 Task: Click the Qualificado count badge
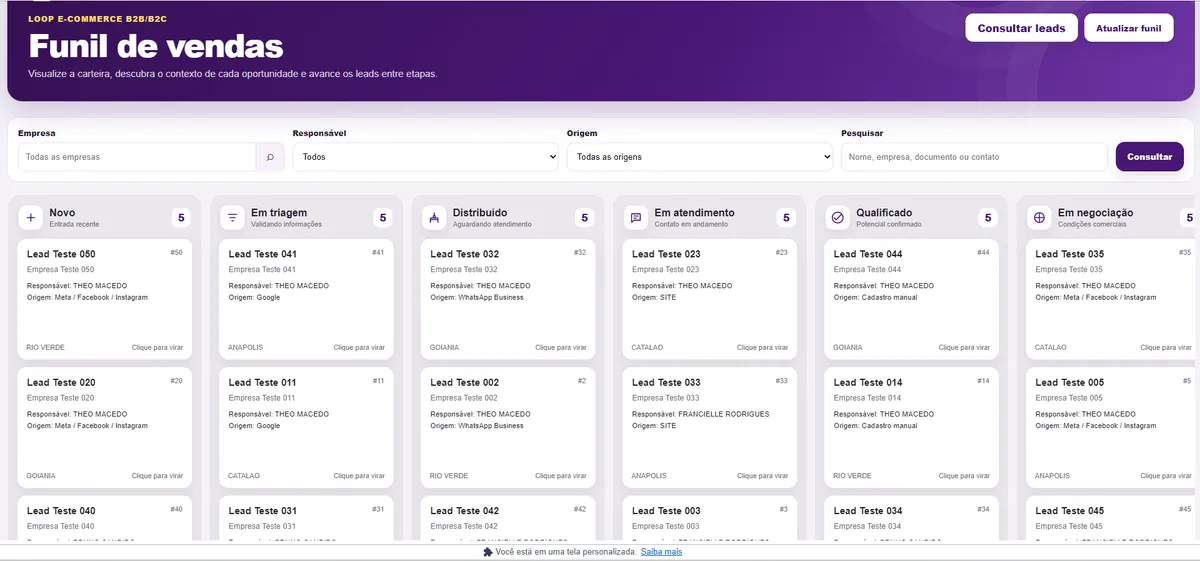click(988, 217)
